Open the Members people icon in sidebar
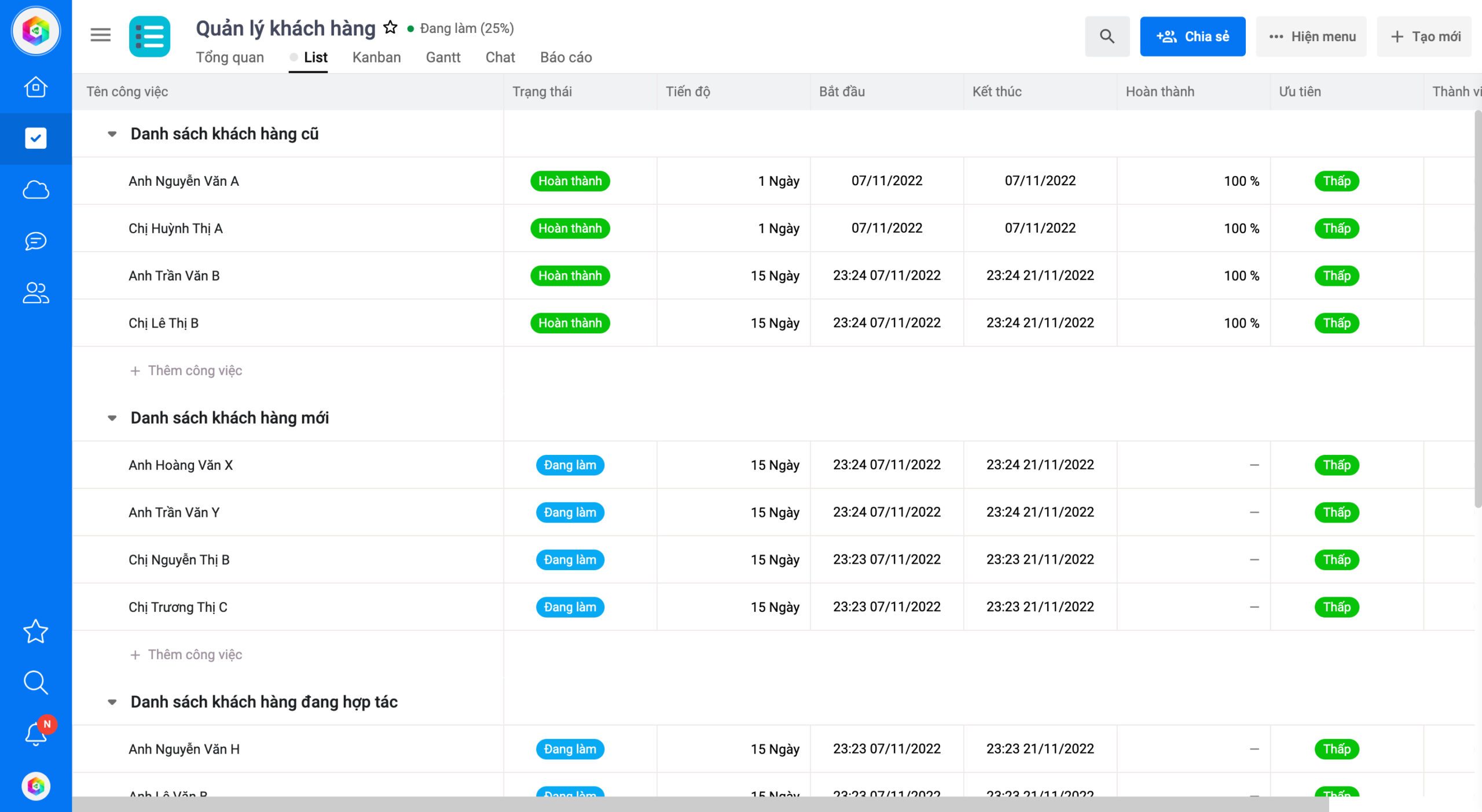The height and width of the screenshot is (812, 1482). pos(36,292)
